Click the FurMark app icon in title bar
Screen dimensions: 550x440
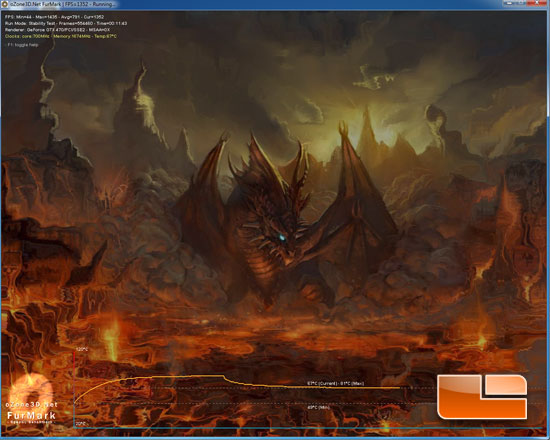5,4
